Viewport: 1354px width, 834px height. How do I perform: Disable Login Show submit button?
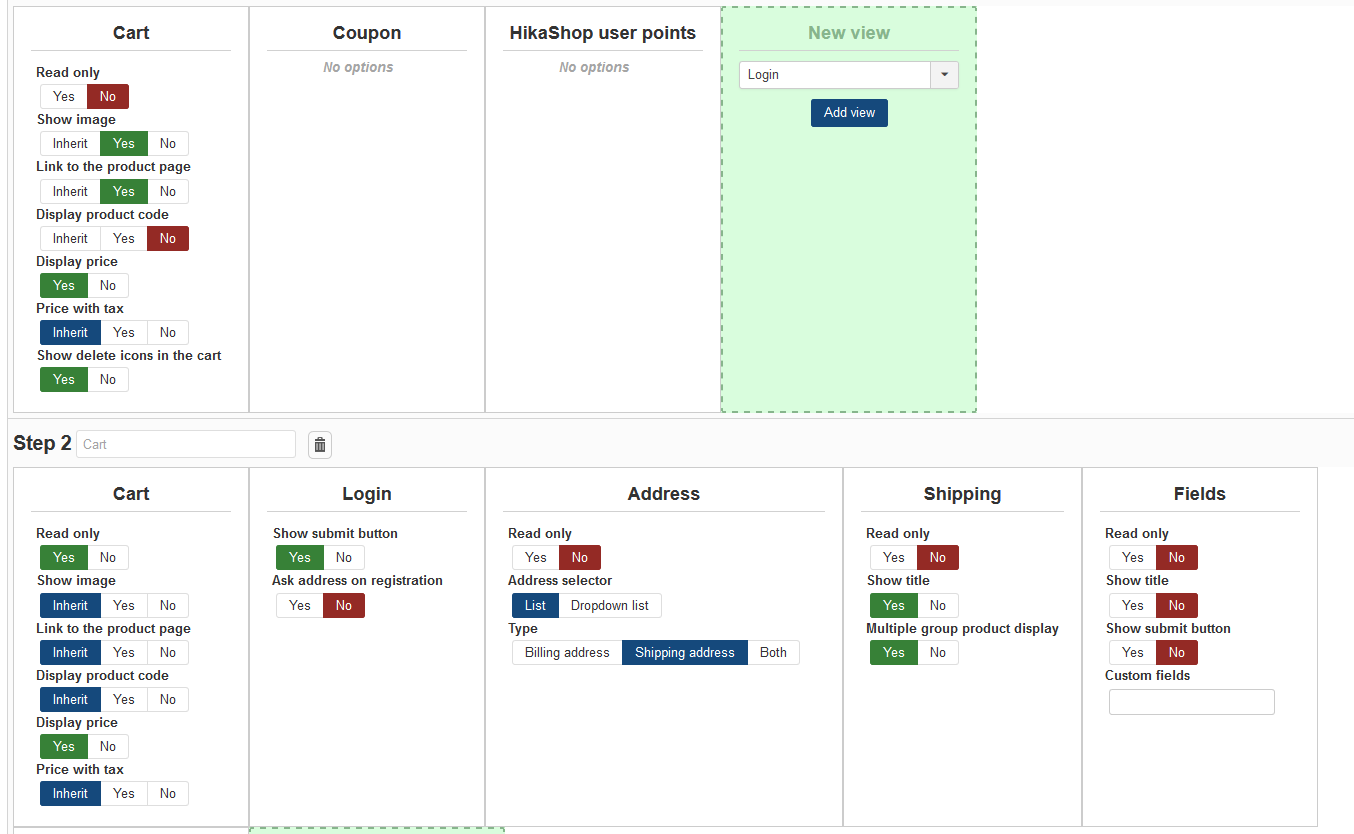[344, 558]
